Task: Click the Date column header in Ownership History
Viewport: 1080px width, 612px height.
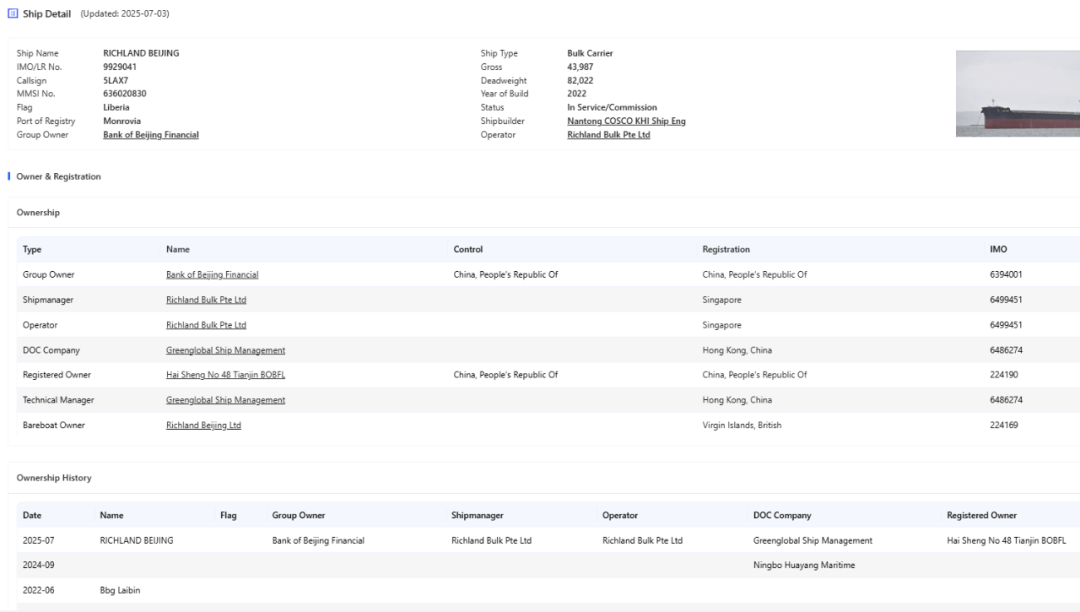Action: pyautogui.click(x=32, y=515)
